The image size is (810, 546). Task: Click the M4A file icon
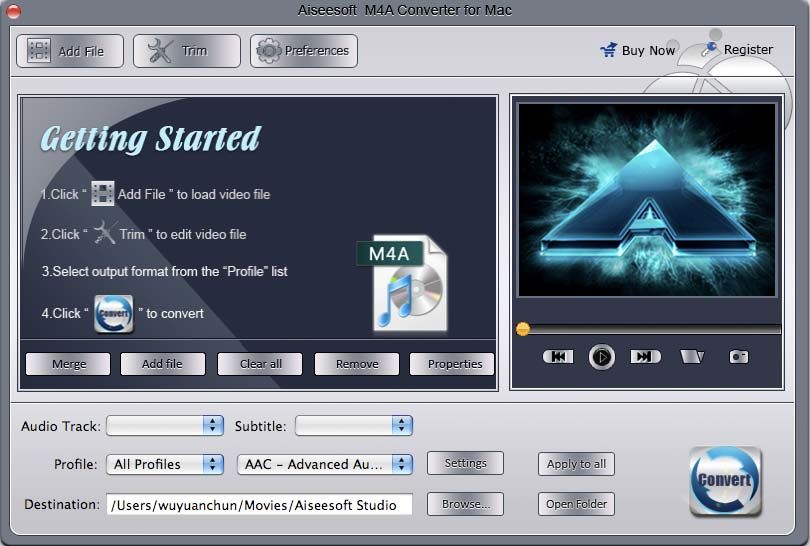pyautogui.click(x=403, y=283)
